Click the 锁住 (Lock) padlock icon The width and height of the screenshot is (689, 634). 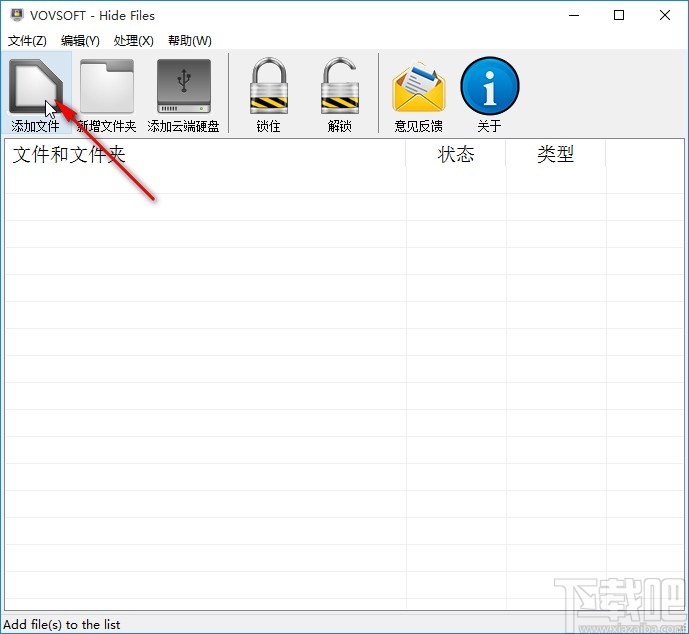click(x=268, y=86)
